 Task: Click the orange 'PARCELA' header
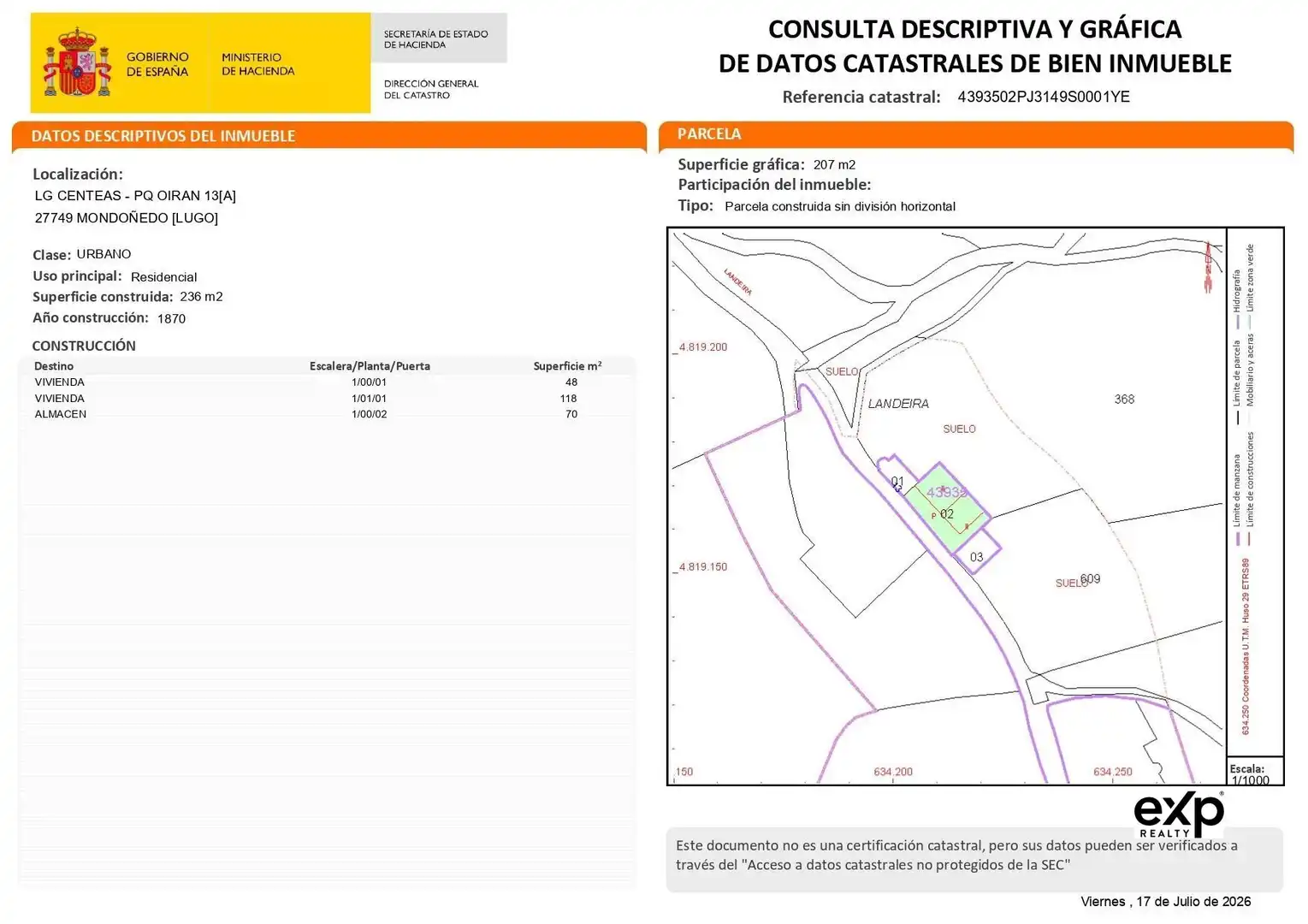tap(709, 133)
